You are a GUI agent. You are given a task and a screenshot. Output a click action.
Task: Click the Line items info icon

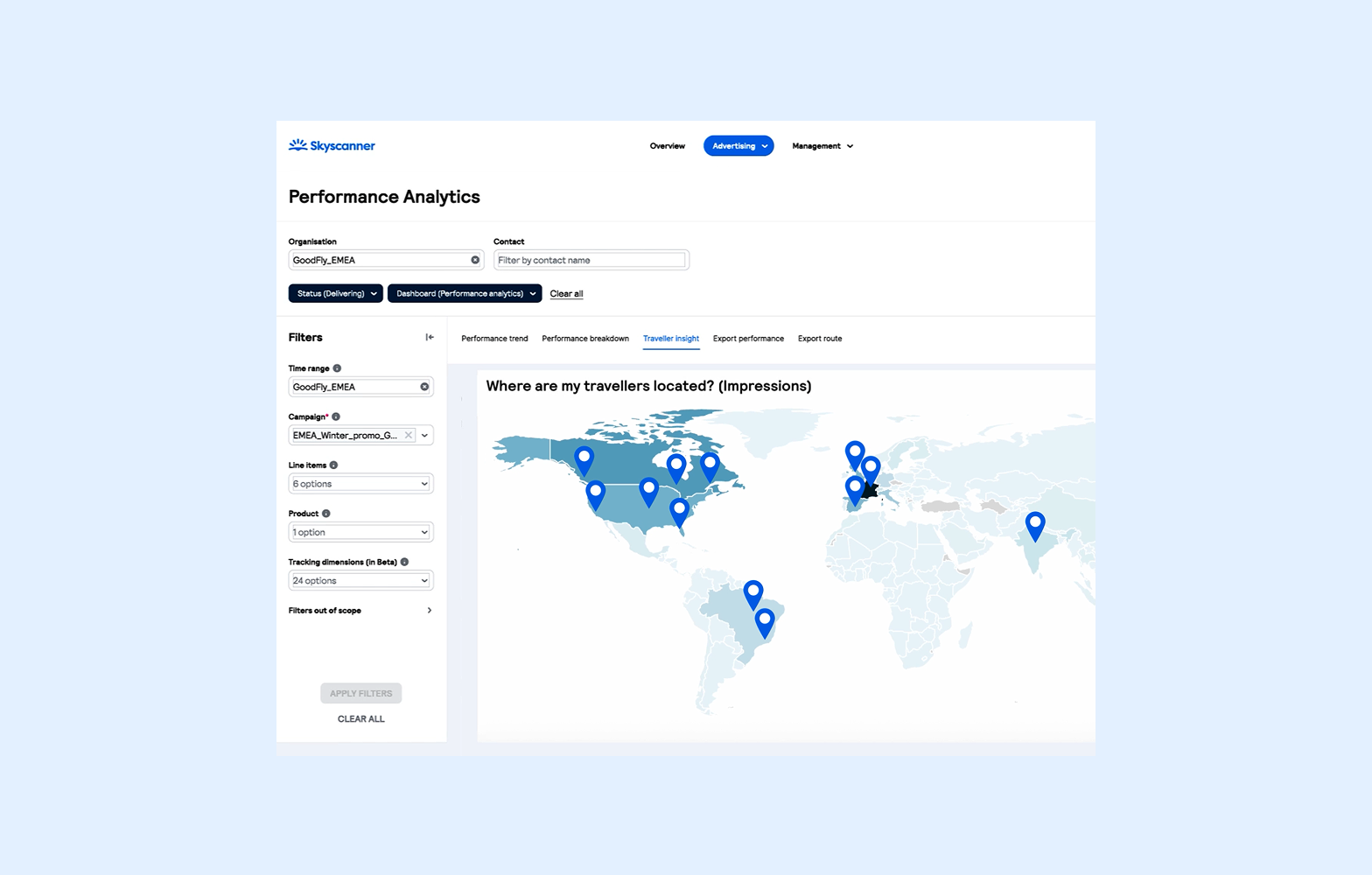(333, 465)
